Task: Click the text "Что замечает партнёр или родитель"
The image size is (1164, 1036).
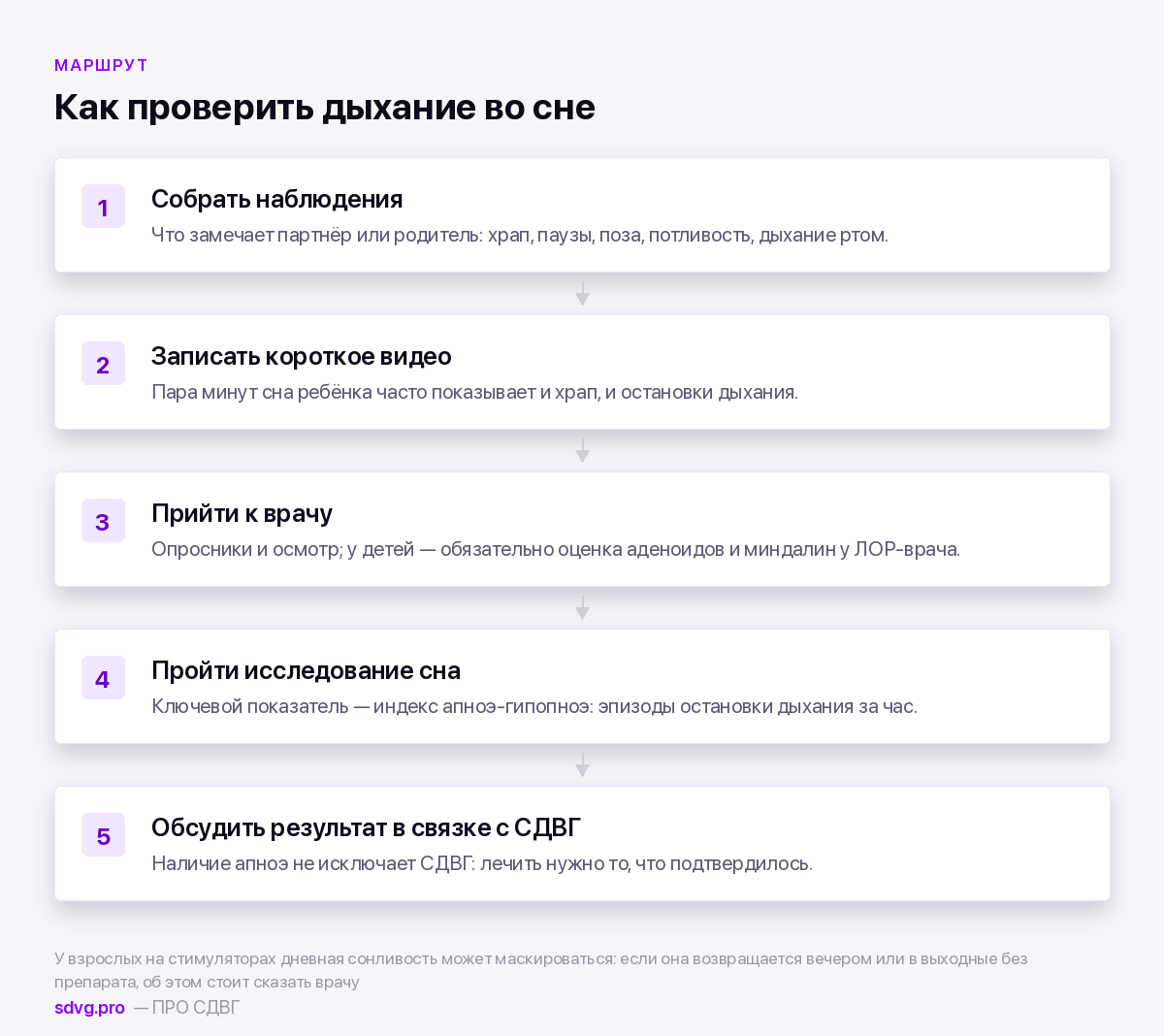Action: [316, 235]
